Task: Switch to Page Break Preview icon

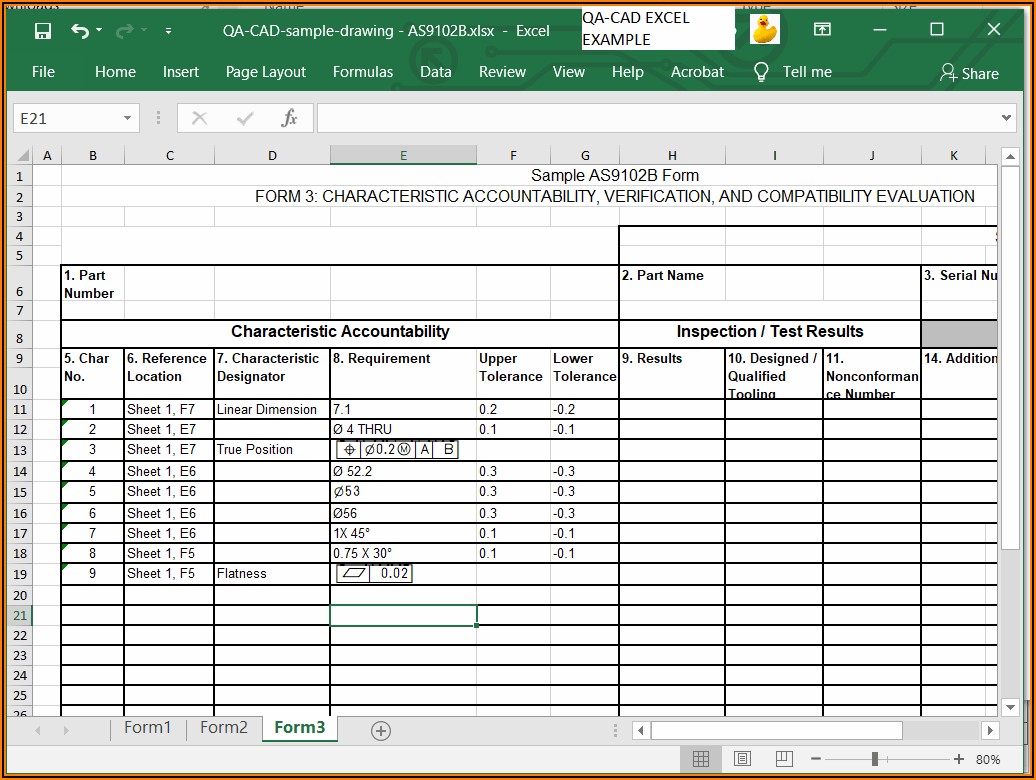Action: [x=784, y=759]
